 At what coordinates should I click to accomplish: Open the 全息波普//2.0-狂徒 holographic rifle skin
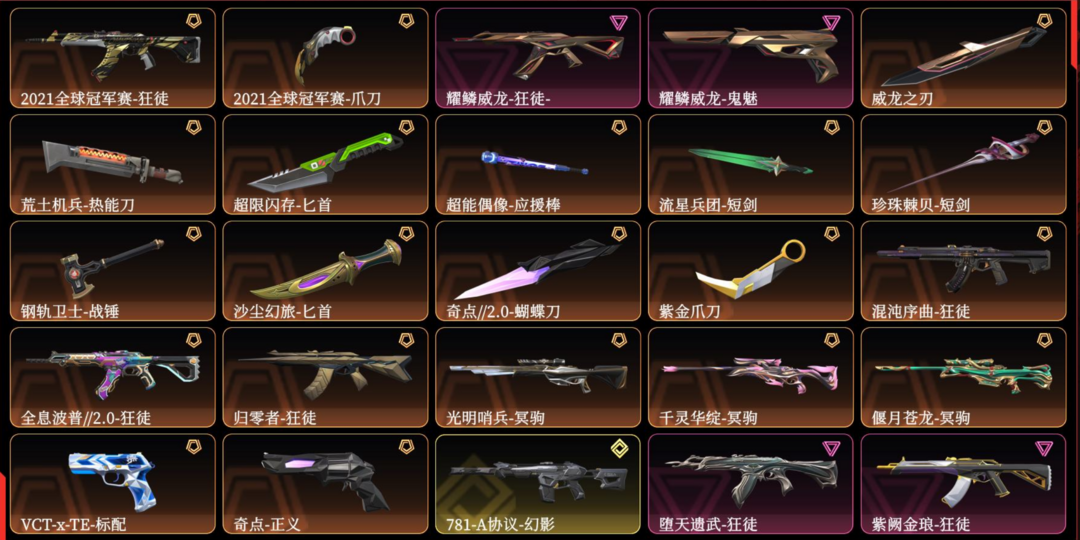click(x=112, y=377)
